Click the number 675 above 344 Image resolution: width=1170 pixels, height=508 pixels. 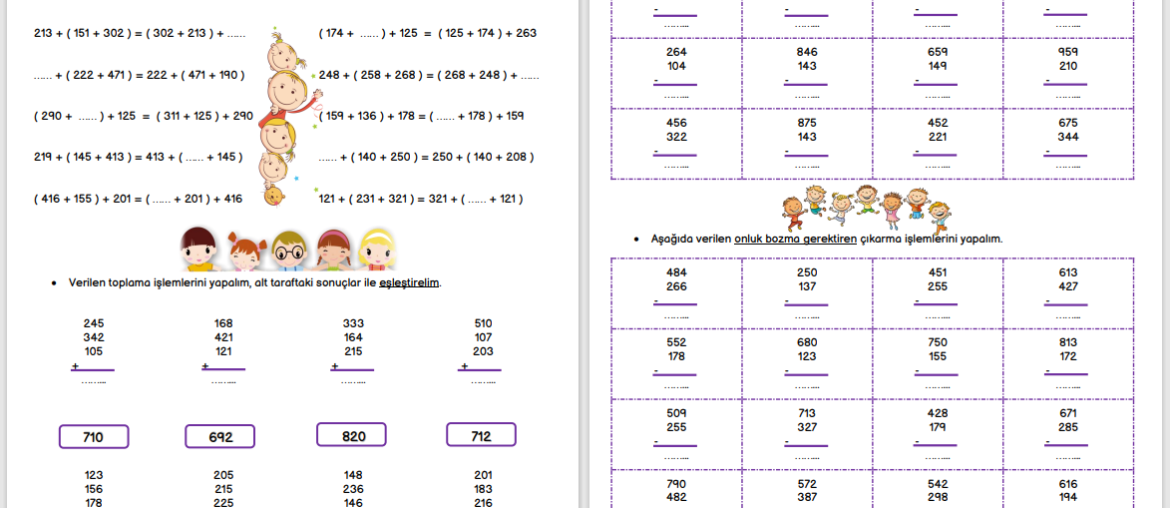point(1068,123)
